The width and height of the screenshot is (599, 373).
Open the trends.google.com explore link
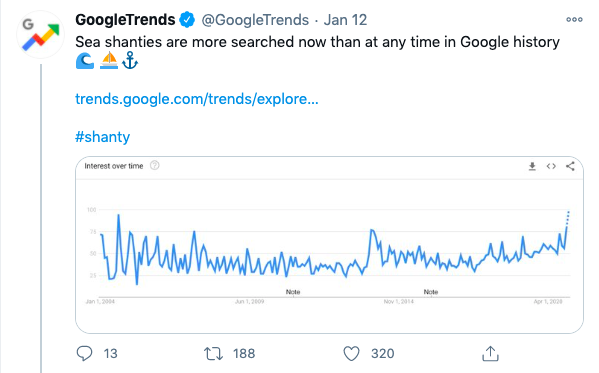point(197,99)
